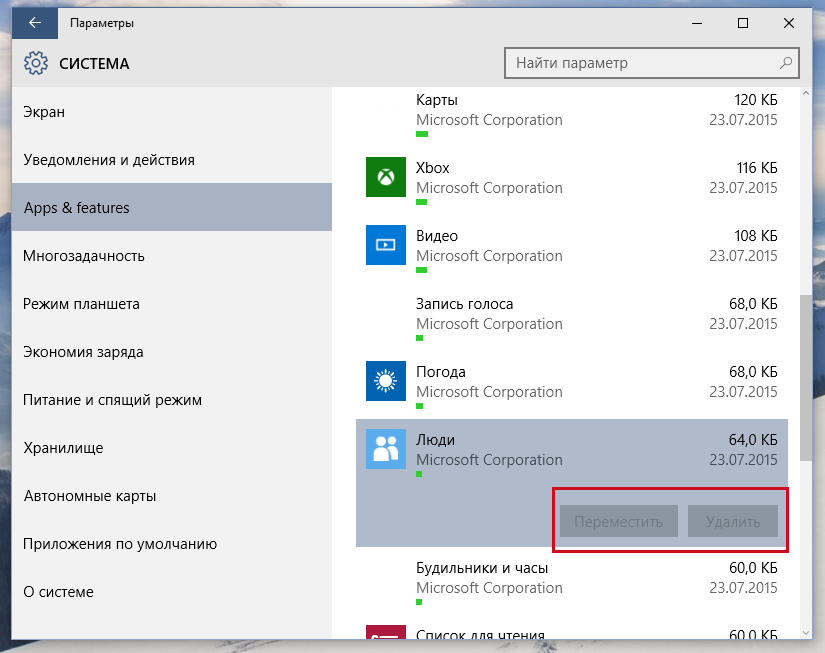
Task: Click the back arrow in title bar
Action: point(35,23)
